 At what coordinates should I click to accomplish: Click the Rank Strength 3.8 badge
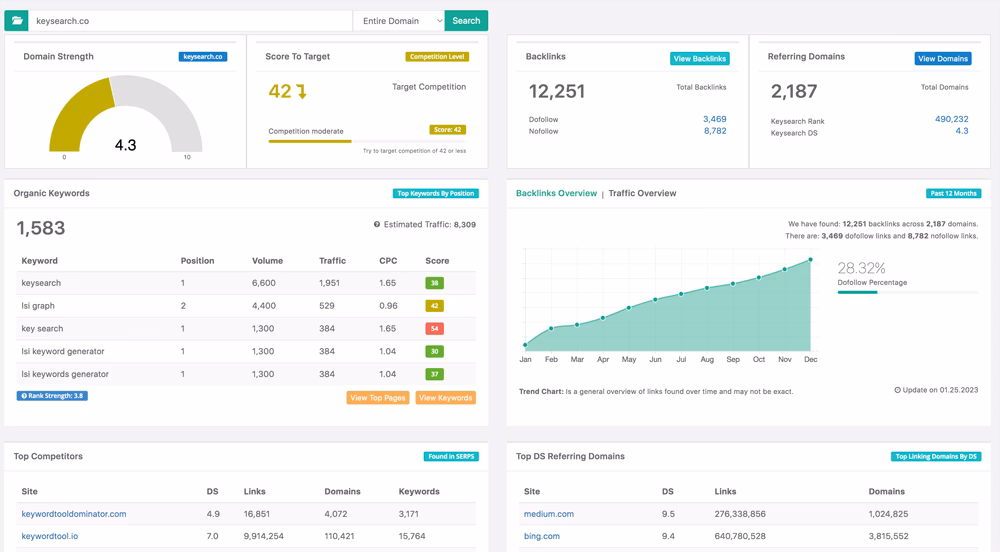[x=50, y=396]
